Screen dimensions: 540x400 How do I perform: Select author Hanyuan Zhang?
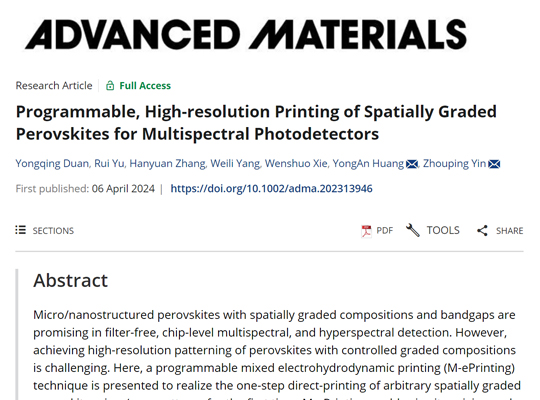click(167, 163)
